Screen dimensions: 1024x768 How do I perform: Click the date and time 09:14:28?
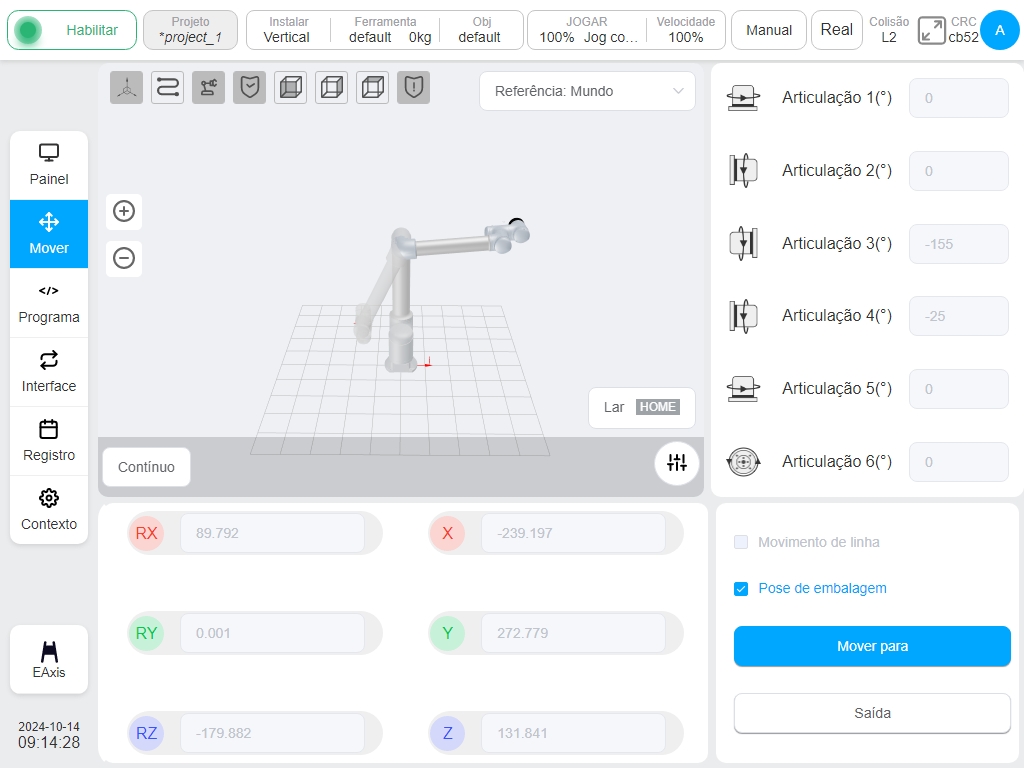coord(49,735)
